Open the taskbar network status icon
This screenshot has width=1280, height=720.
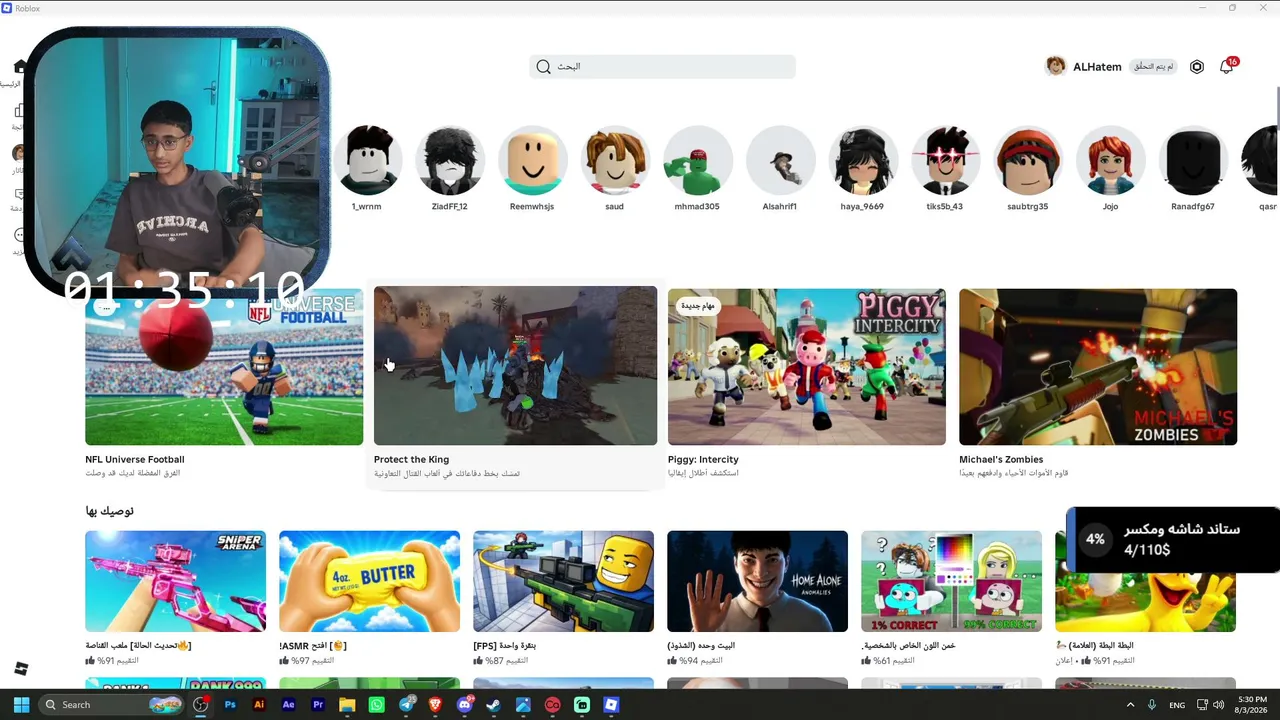1202,705
